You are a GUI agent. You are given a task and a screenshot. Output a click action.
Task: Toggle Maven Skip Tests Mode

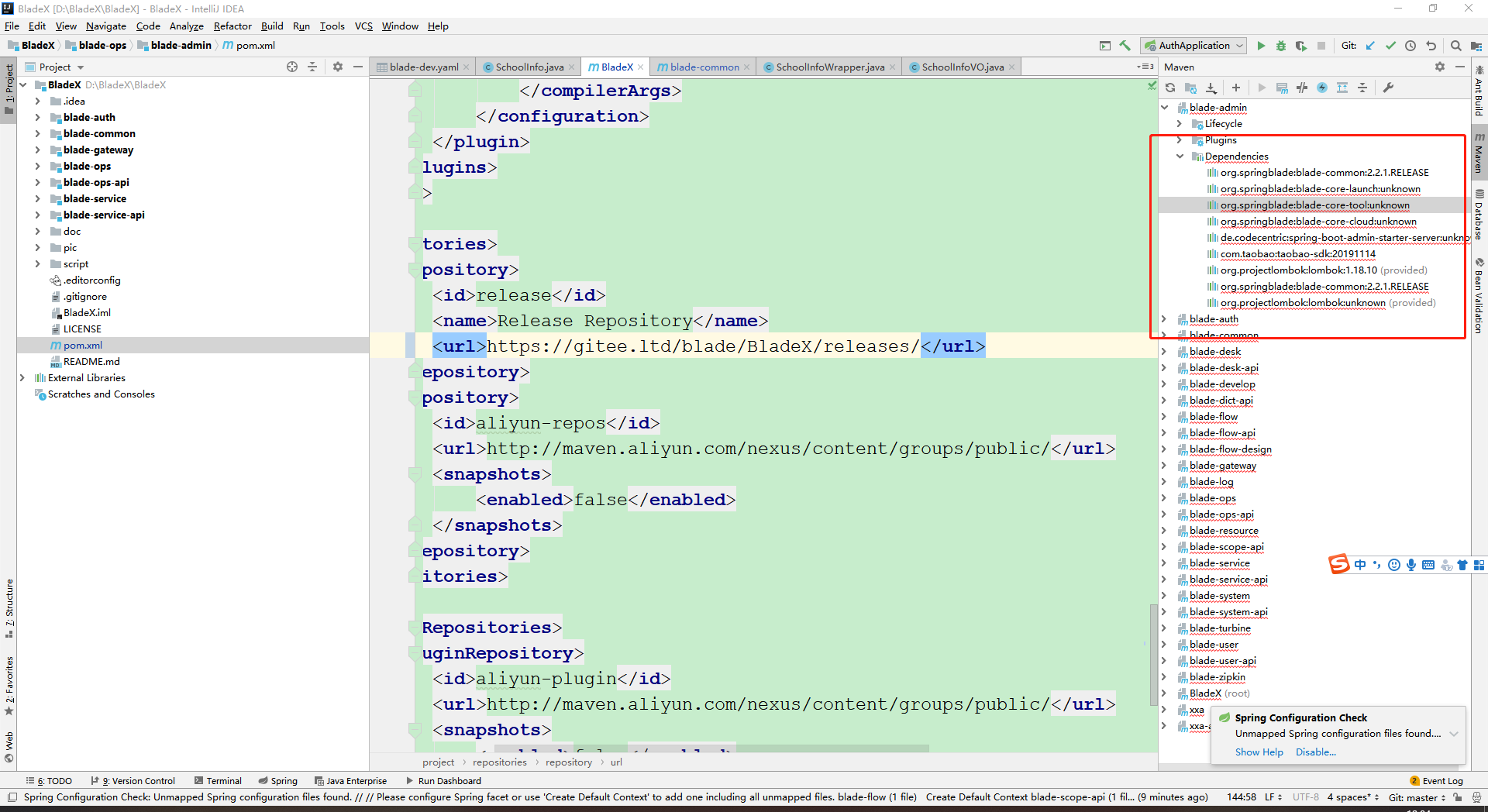pos(1322,88)
